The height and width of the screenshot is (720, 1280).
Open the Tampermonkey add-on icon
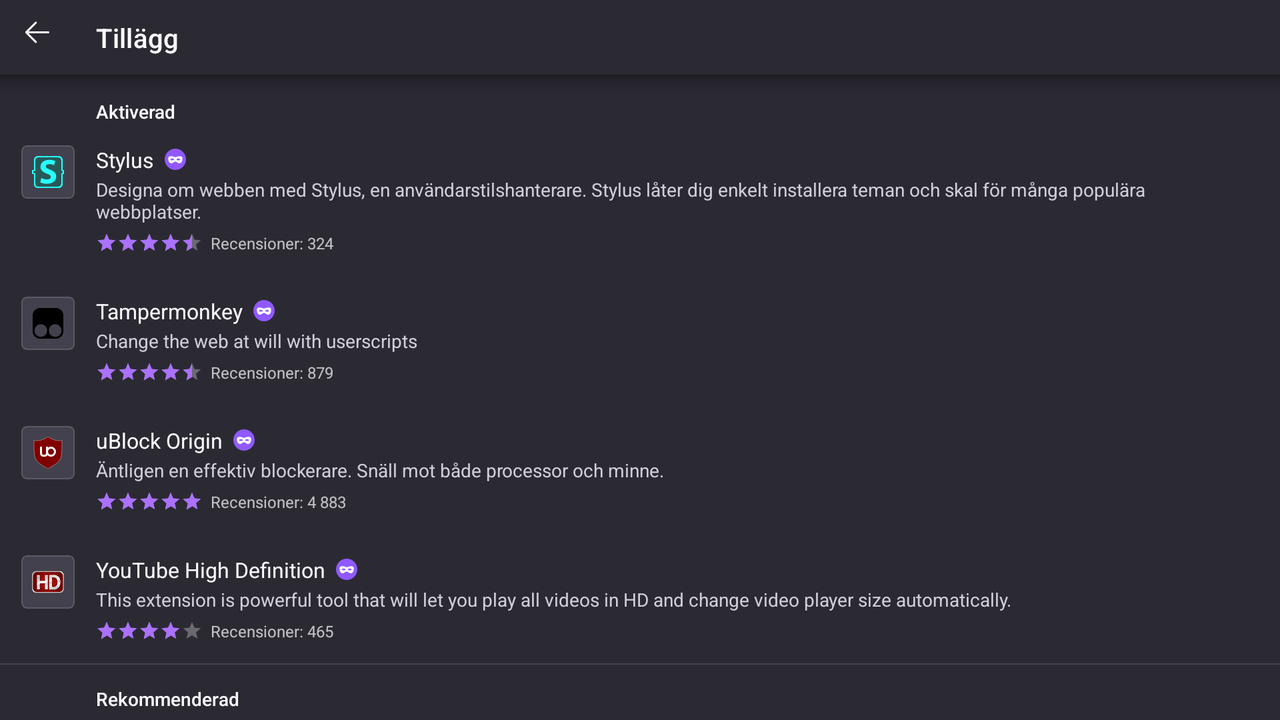coord(48,323)
